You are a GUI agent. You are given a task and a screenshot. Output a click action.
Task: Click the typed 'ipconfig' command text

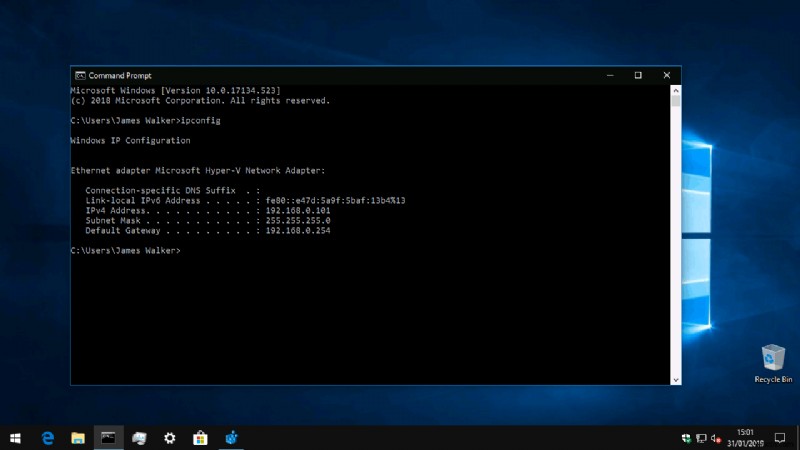click(201, 120)
